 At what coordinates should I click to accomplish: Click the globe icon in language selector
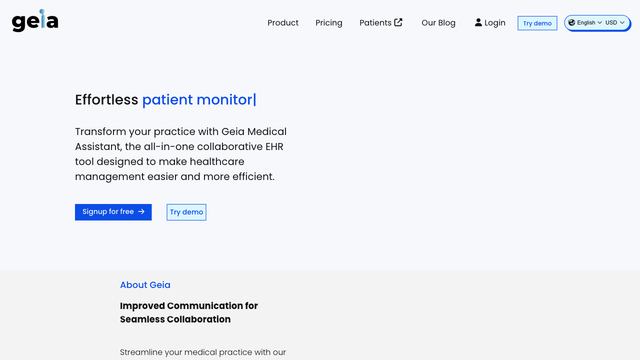pos(571,22)
